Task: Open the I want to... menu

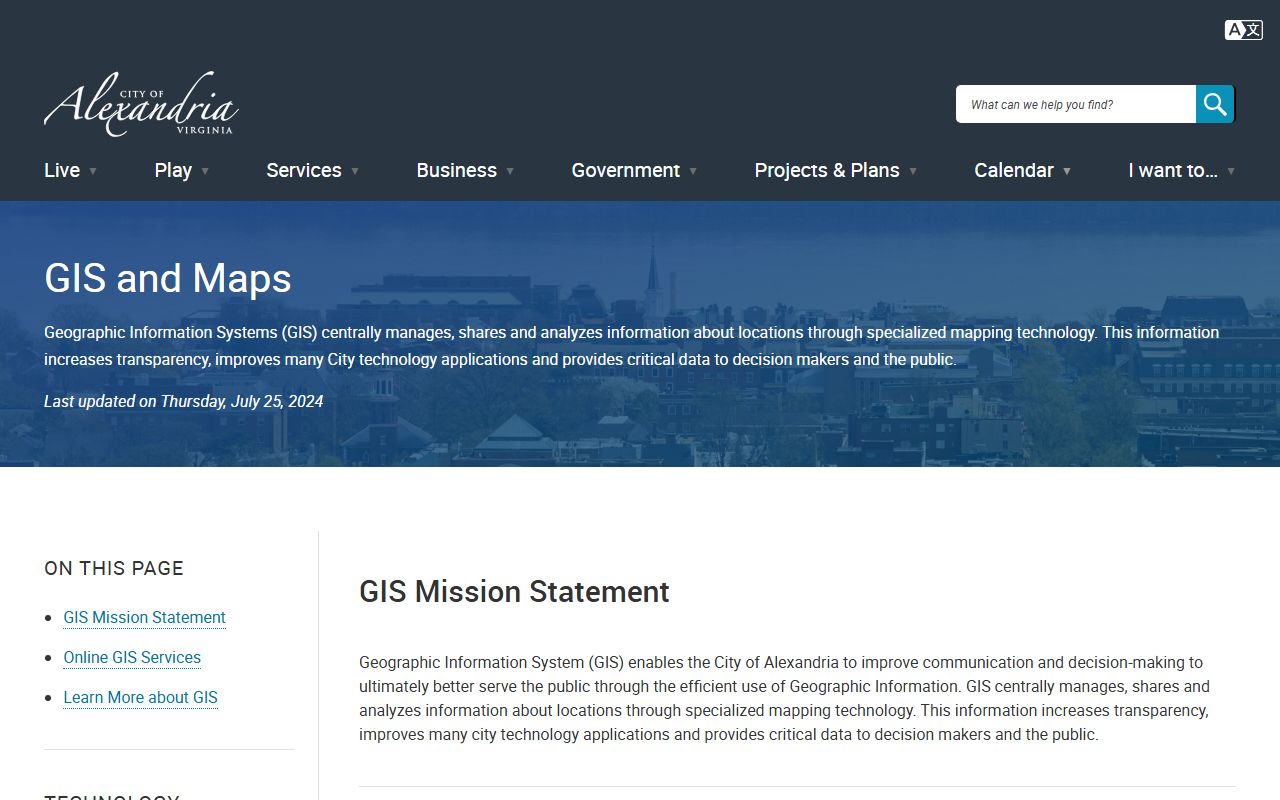Action: 1173,170
